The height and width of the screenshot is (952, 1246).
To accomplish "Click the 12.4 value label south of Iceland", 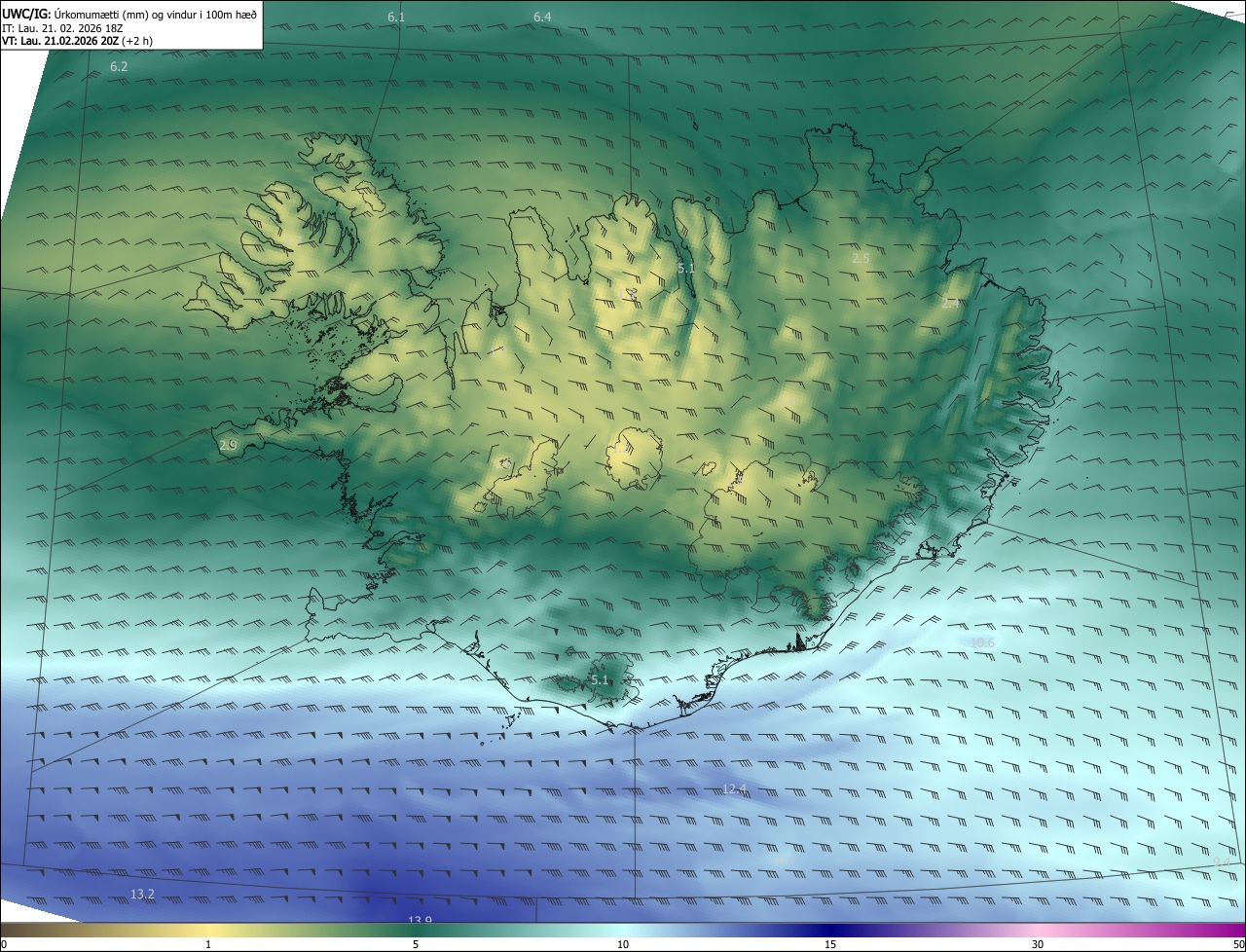I will point(734,789).
